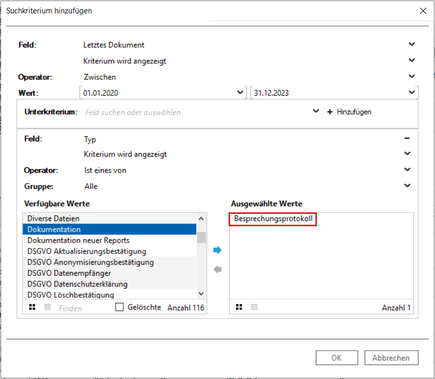Deselect all icon under Ausgewählte Werte list

[254, 307]
